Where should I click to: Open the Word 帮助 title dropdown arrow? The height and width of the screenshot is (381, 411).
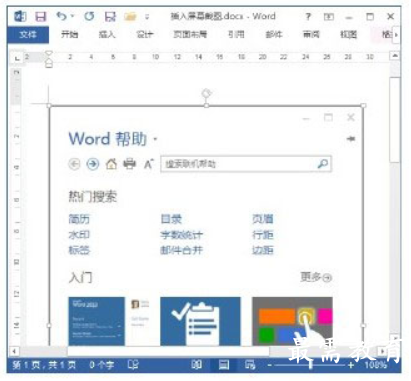click(155, 139)
